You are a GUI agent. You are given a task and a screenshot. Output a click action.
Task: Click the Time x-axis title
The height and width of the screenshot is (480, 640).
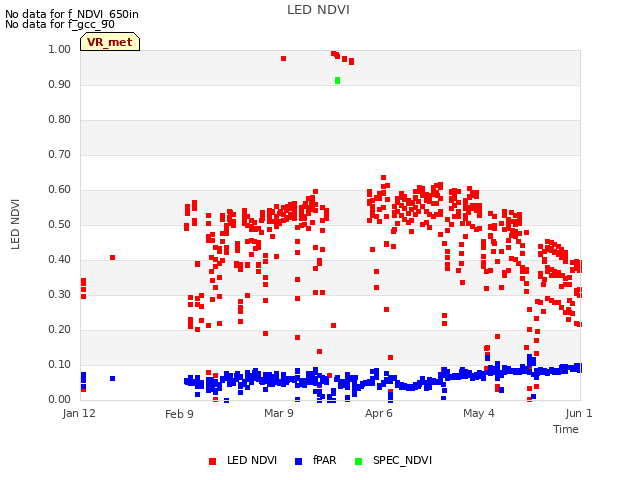[566, 429]
